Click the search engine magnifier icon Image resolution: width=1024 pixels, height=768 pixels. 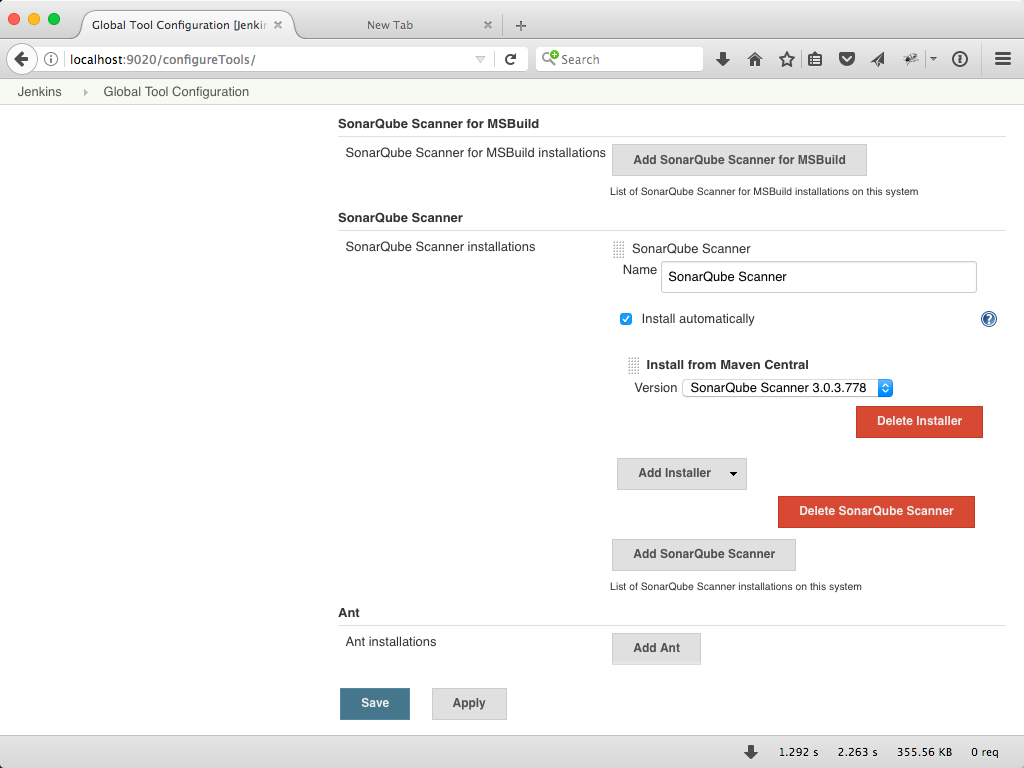pos(550,58)
